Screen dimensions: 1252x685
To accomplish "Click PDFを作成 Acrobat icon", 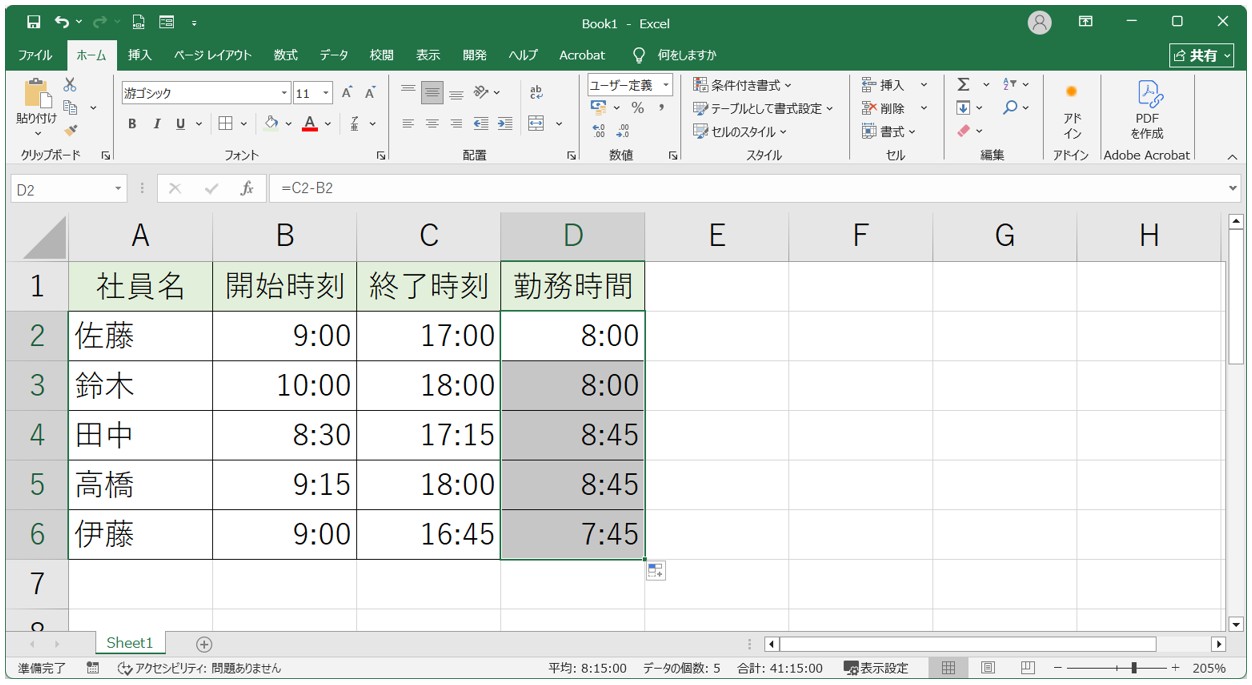I will (1147, 111).
